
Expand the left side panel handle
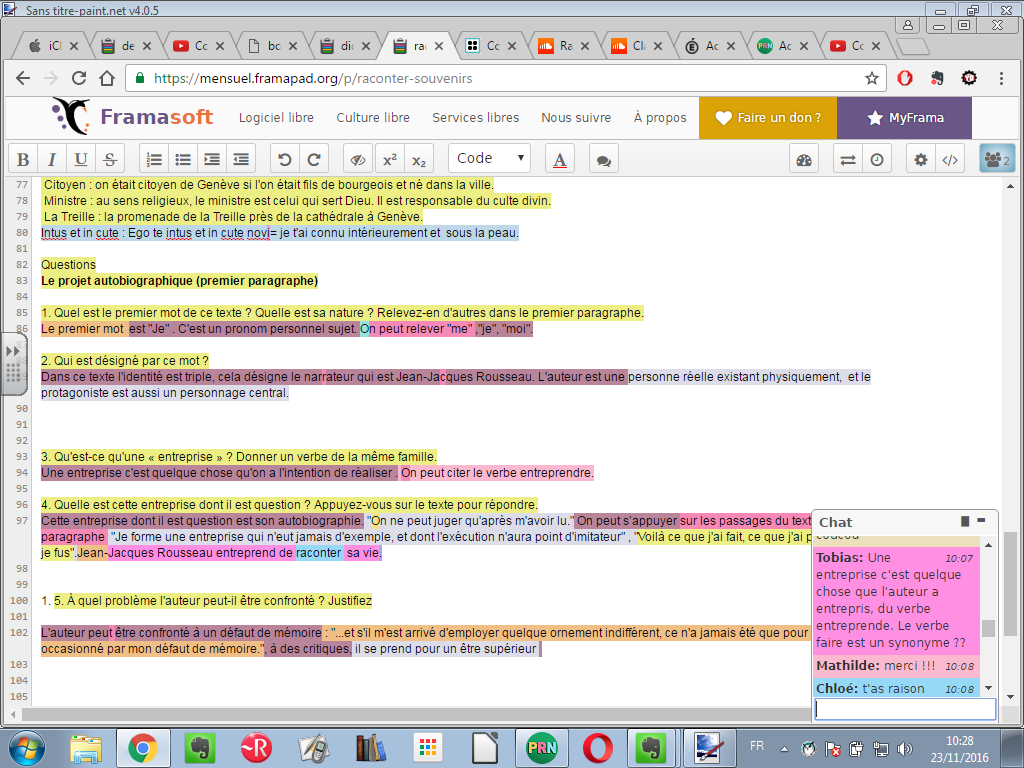tap(13, 363)
